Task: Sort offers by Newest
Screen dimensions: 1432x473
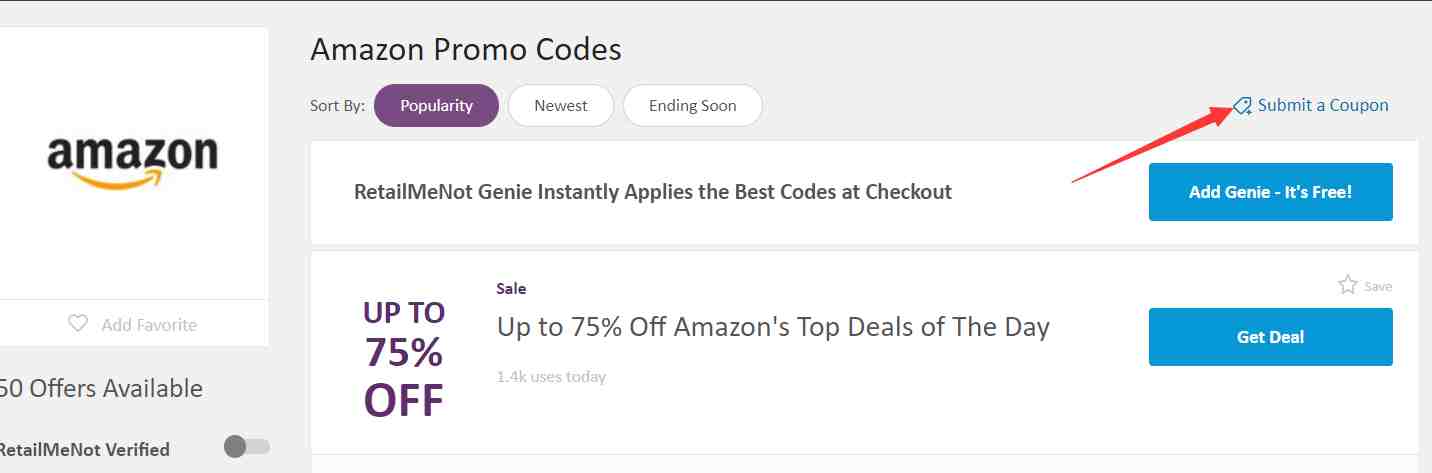Action: pos(561,105)
